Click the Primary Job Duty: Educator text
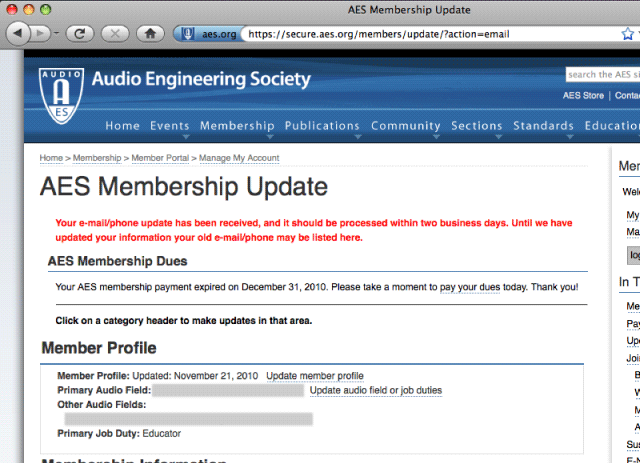This screenshot has width=640, height=463. (119, 434)
